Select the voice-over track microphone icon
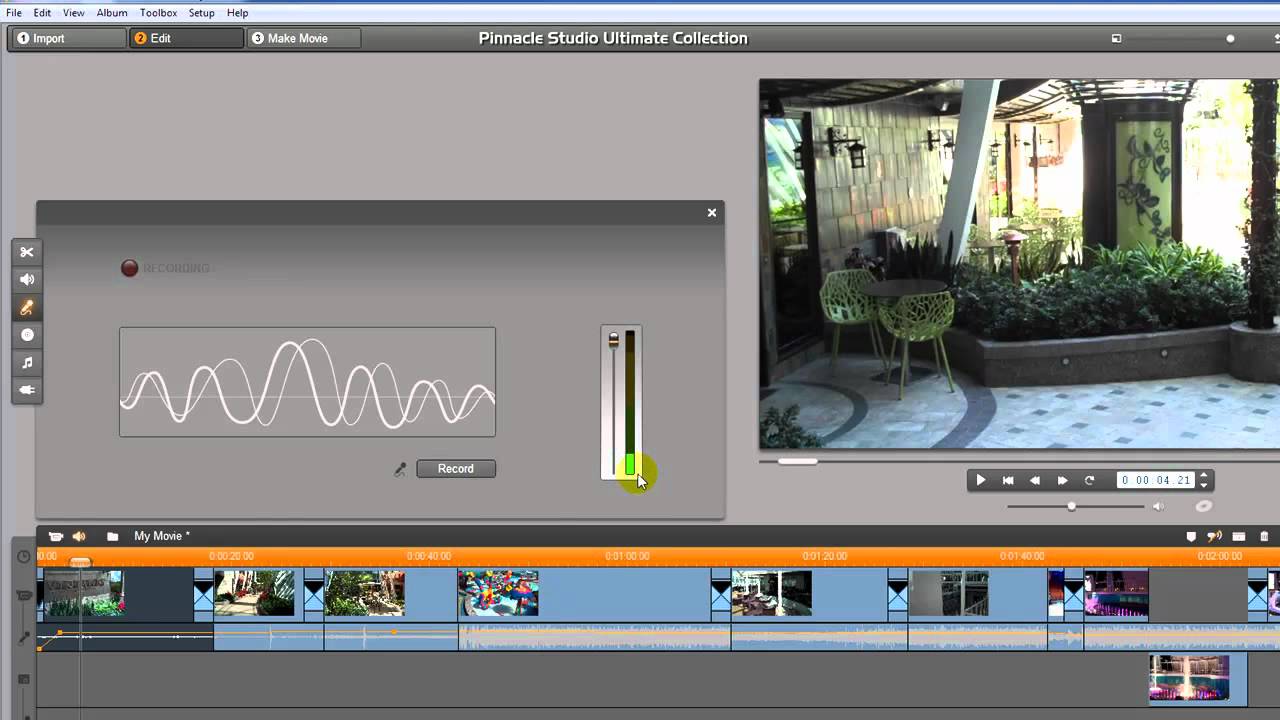 [24, 637]
